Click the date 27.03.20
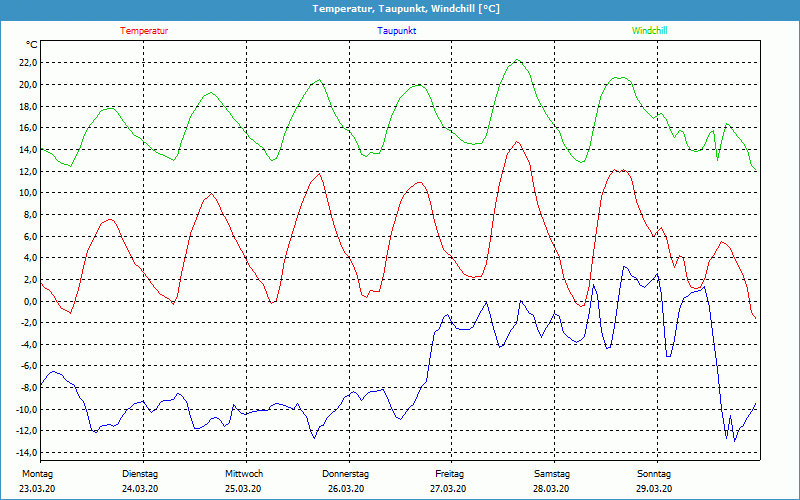Image resolution: width=800 pixels, height=500 pixels. pos(448,489)
